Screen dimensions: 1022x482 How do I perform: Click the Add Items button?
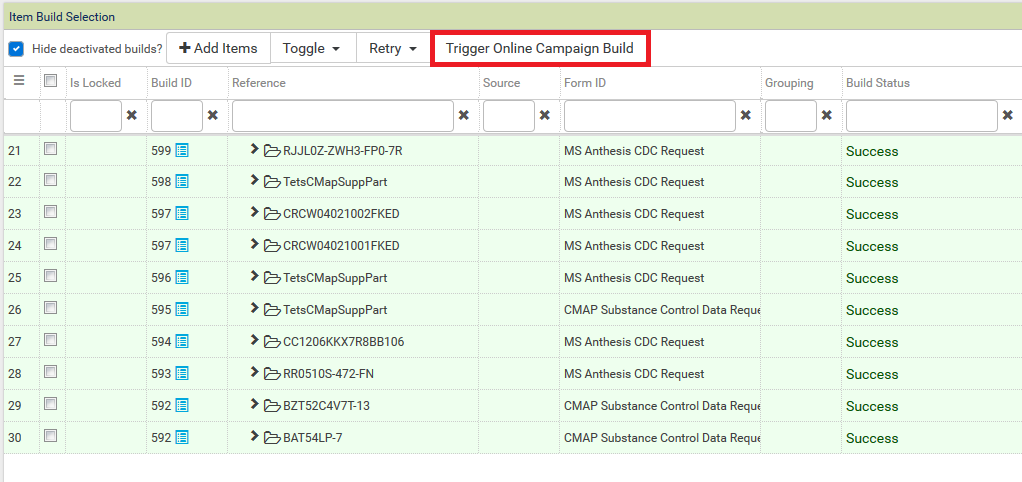coord(218,48)
